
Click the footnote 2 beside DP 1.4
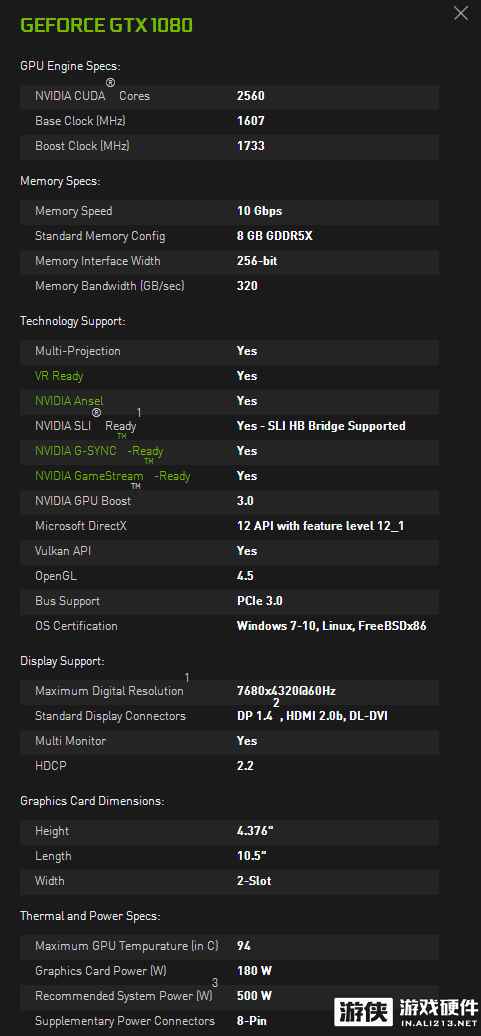coord(276,703)
